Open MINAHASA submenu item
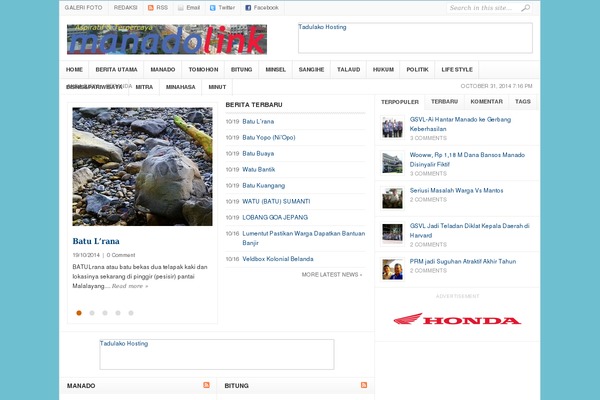Screen dimensions: 600x400 point(181,87)
